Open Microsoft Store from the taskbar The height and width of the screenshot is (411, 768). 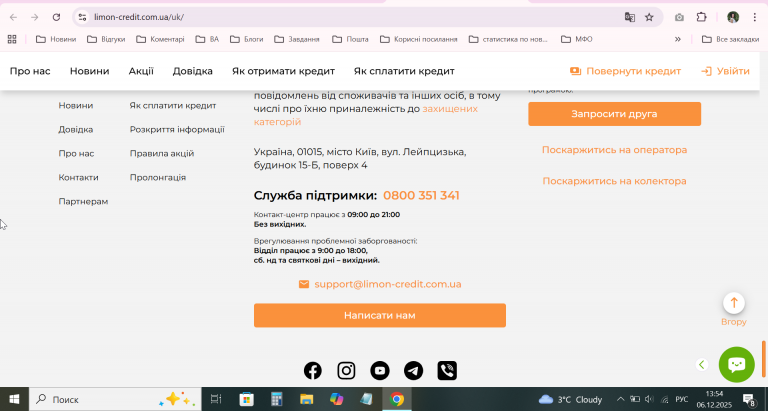(x=246, y=399)
